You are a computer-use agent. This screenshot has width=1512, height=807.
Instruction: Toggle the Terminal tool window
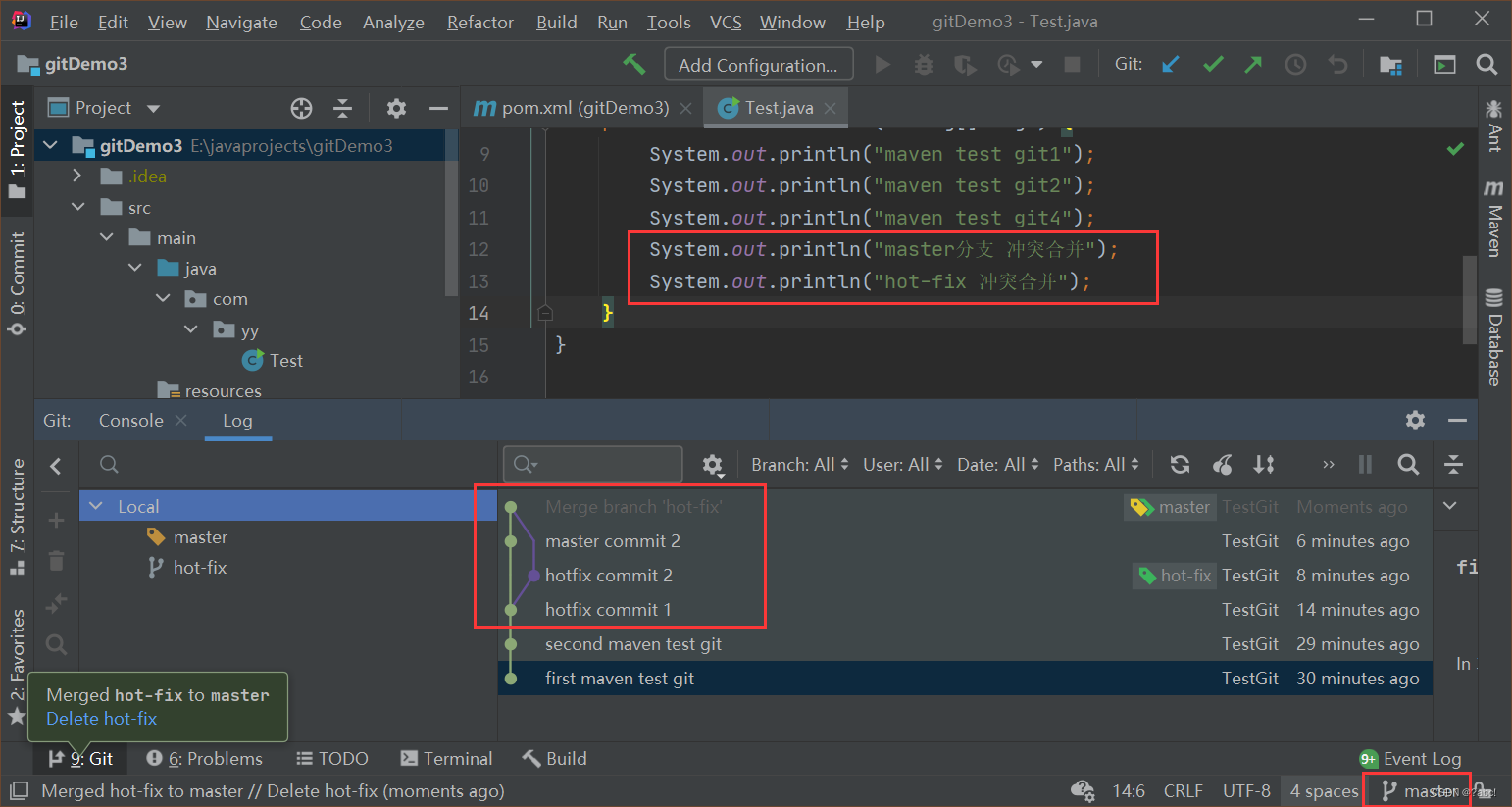446,758
